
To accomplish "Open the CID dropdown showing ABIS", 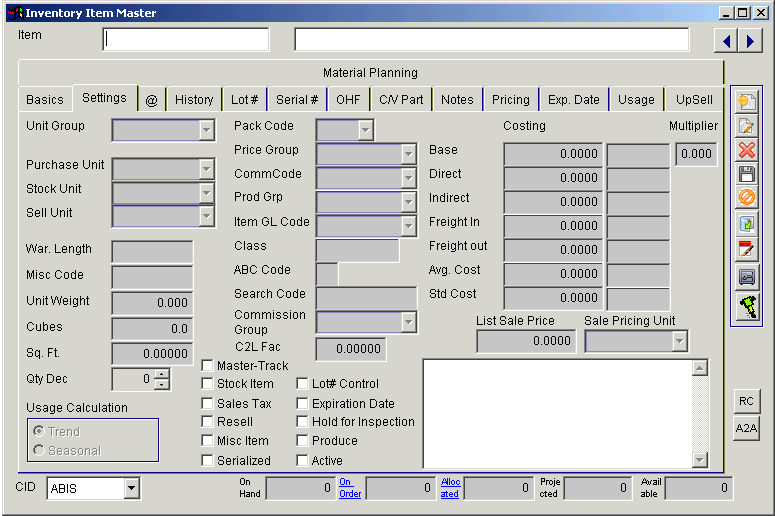I will click(132, 488).
